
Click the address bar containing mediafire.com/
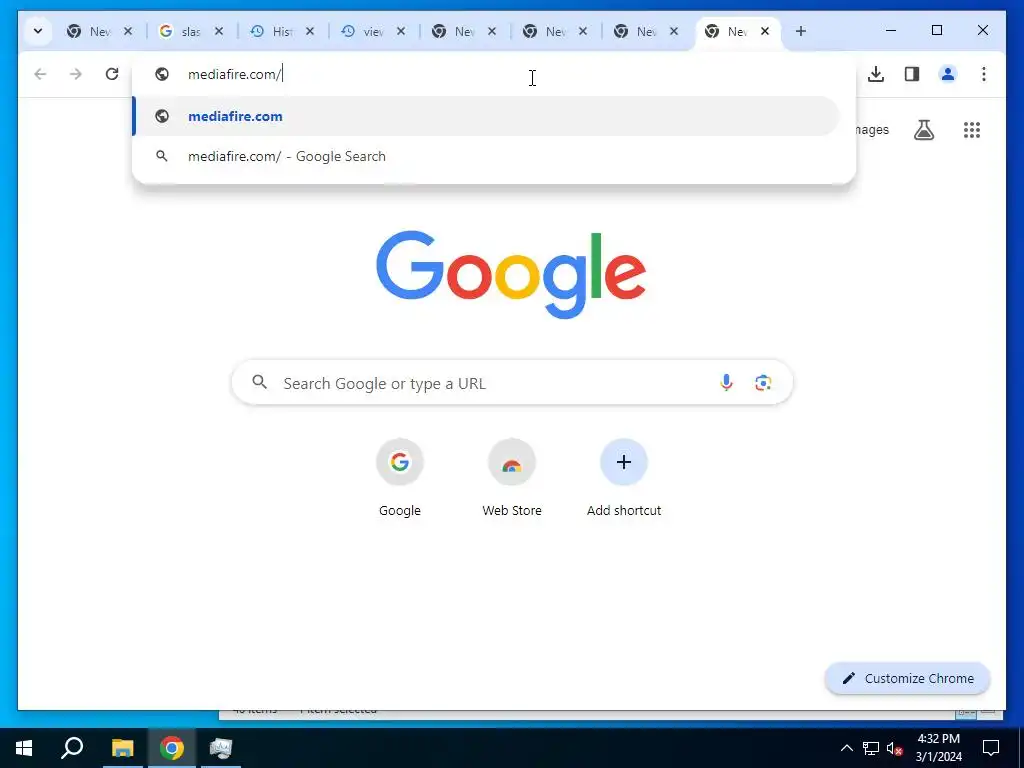[494, 74]
